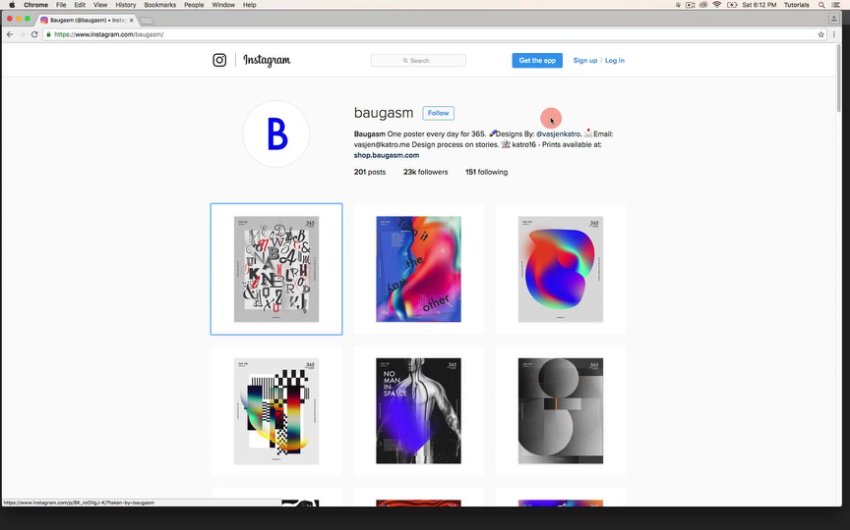This screenshot has width=850, height=530.
Task: Click the page vertical scrollbar
Action: [839, 79]
